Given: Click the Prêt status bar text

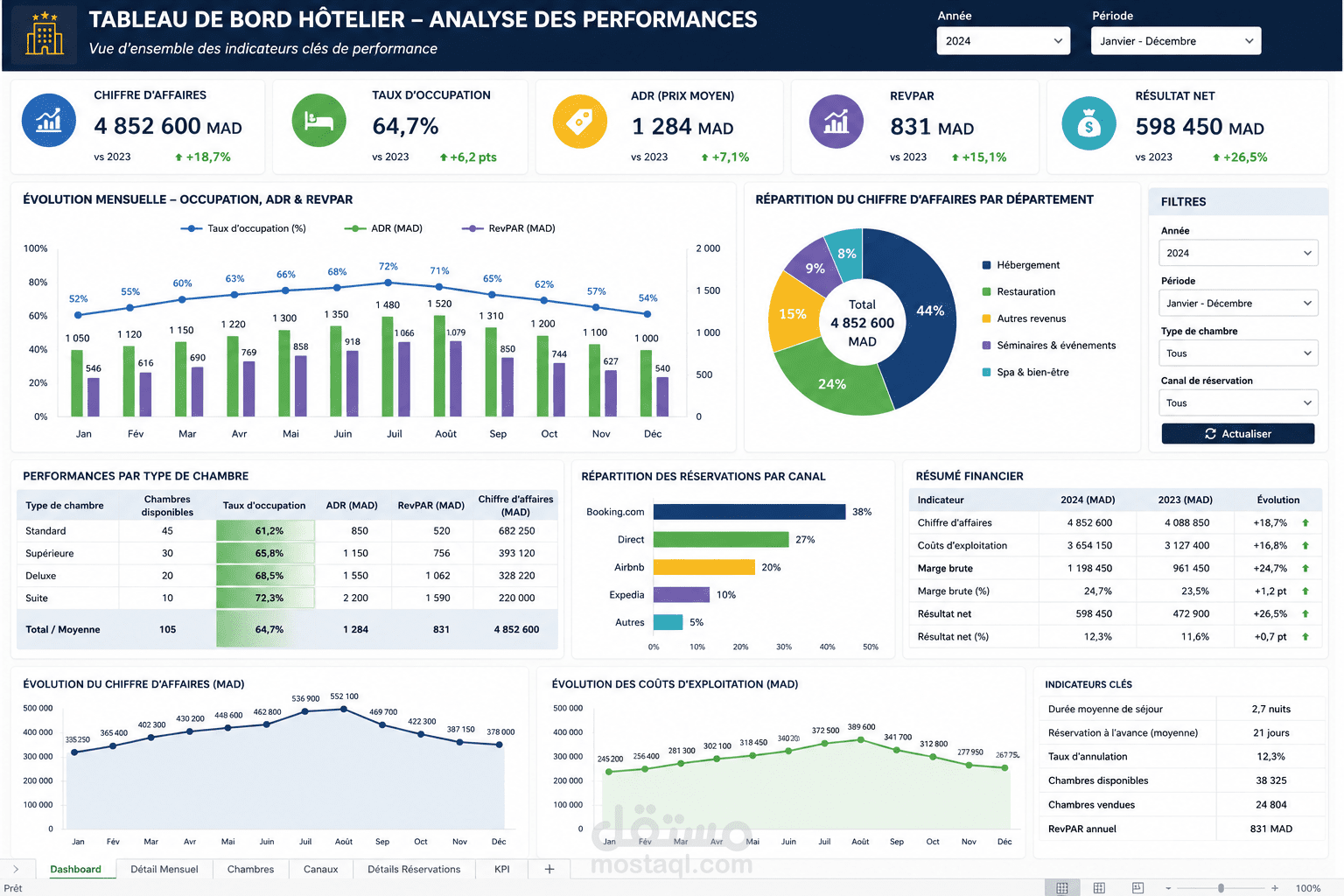Looking at the screenshot, I should pos(13,888).
